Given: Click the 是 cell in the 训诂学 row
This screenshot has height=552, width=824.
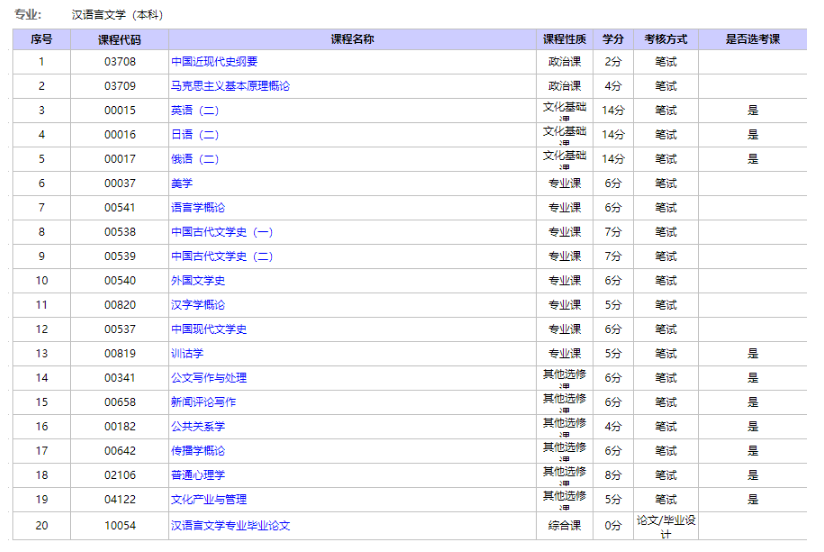Looking at the screenshot, I should (x=753, y=353).
